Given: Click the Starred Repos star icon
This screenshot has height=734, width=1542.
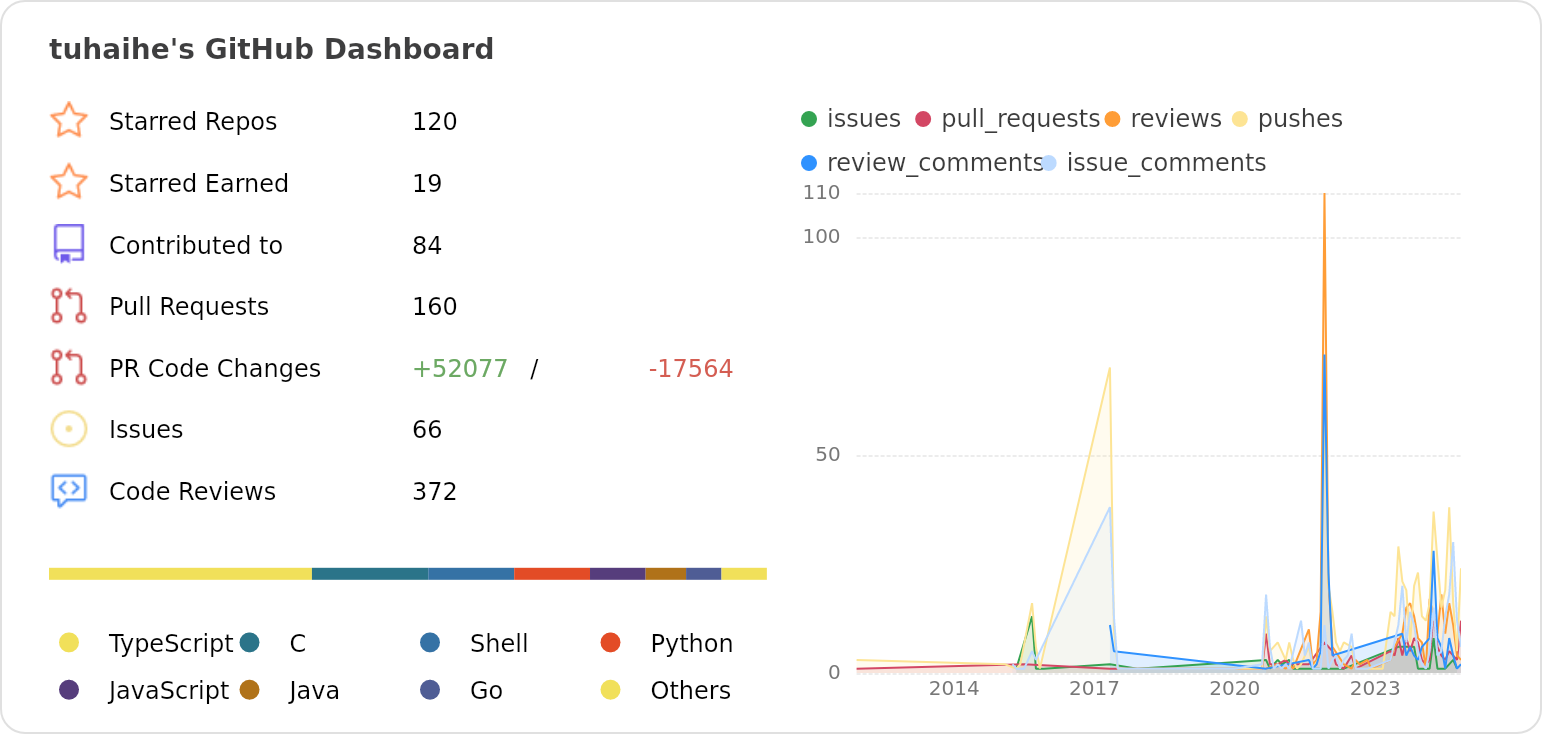Looking at the screenshot, I should (69, 121).
